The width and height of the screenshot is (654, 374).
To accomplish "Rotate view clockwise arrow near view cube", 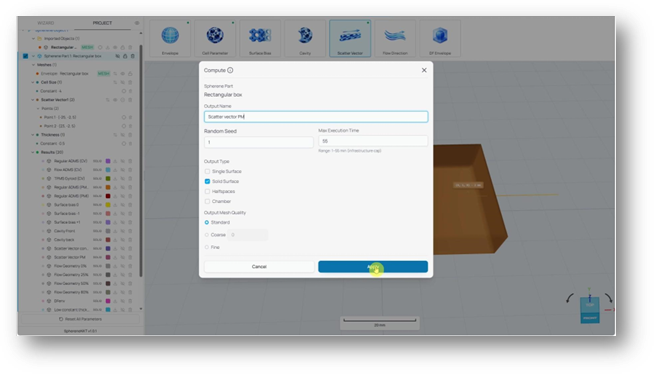I will point(608,298).
